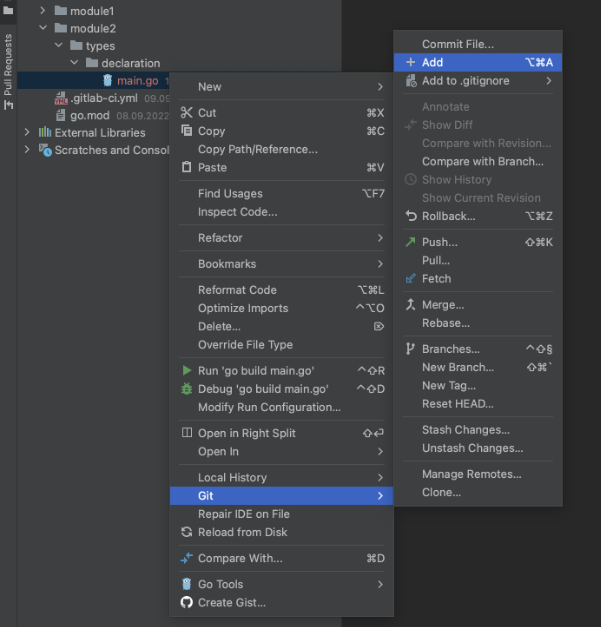Click the Push green arrow icon
This screenshot has width=601, height=627.
coord(410,242)
